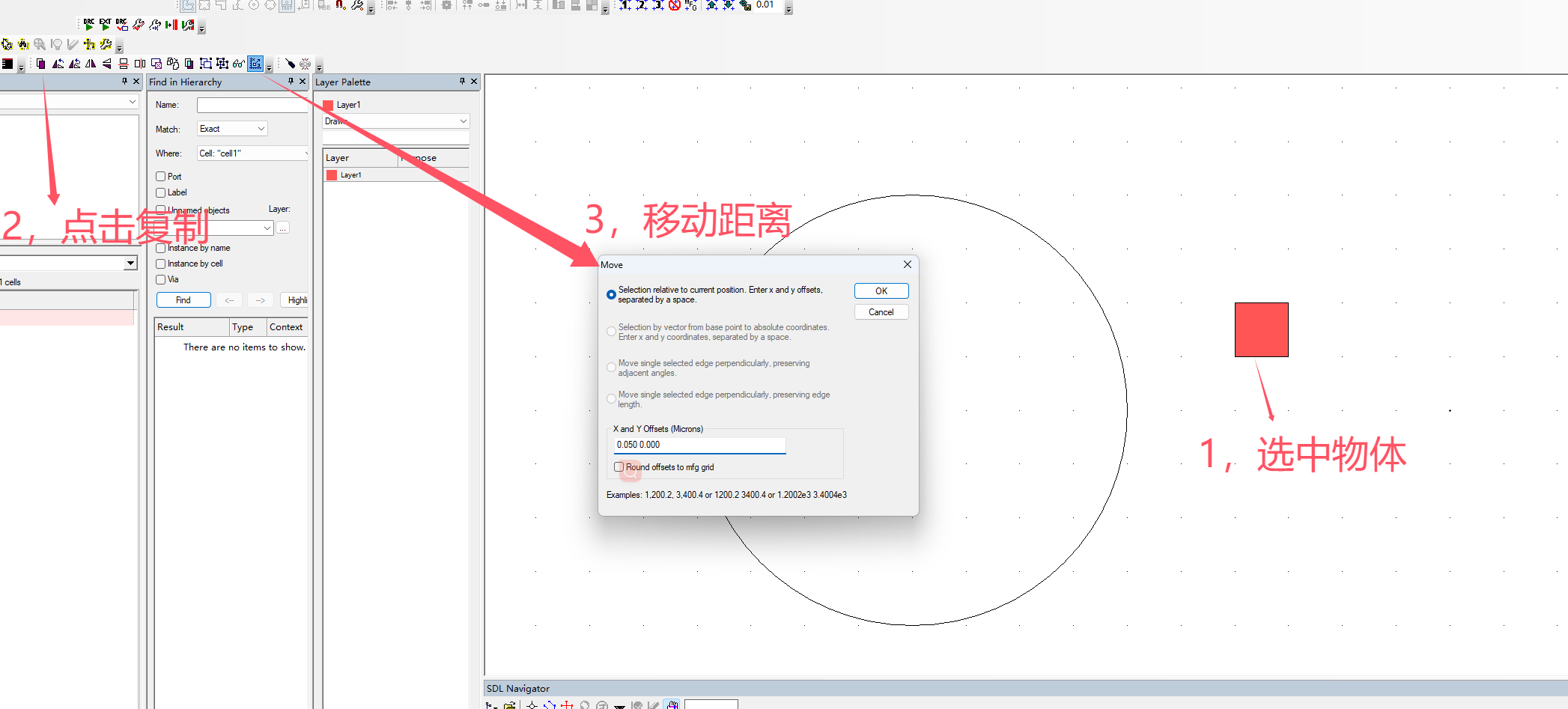Check the 'Instance by name' checkbox
This screenshot has height=709, width=1568.
160,248
